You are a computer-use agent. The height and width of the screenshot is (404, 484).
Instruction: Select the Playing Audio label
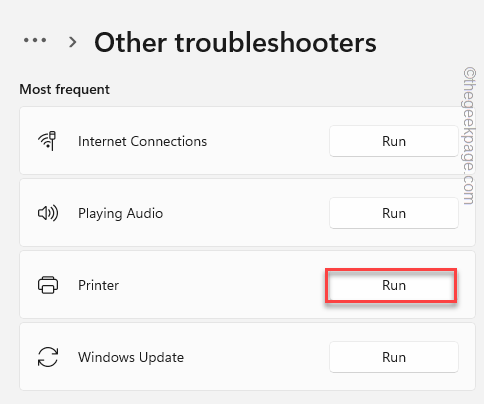tap(120, 214)
